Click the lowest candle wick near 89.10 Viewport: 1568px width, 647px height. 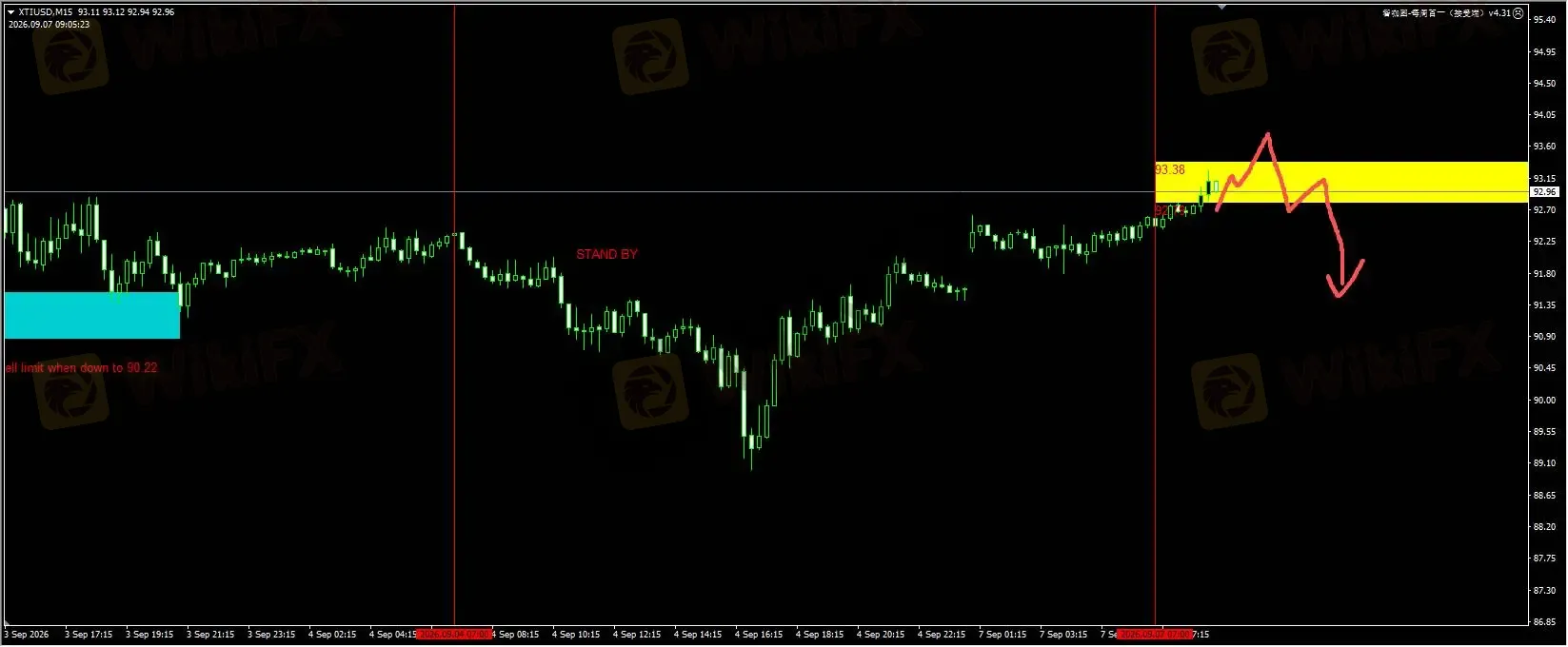[x=752, y=460]
